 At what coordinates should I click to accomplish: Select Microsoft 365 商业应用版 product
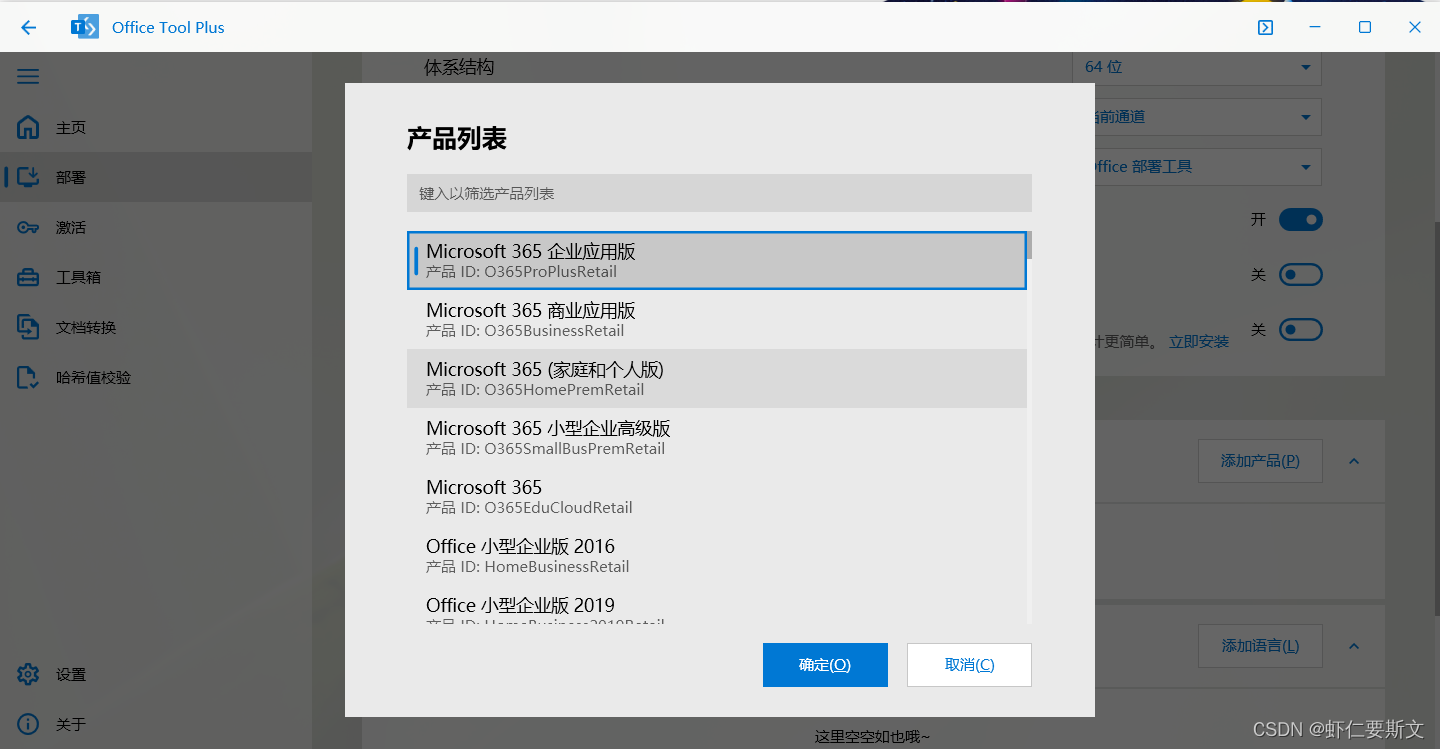[717, 320]
